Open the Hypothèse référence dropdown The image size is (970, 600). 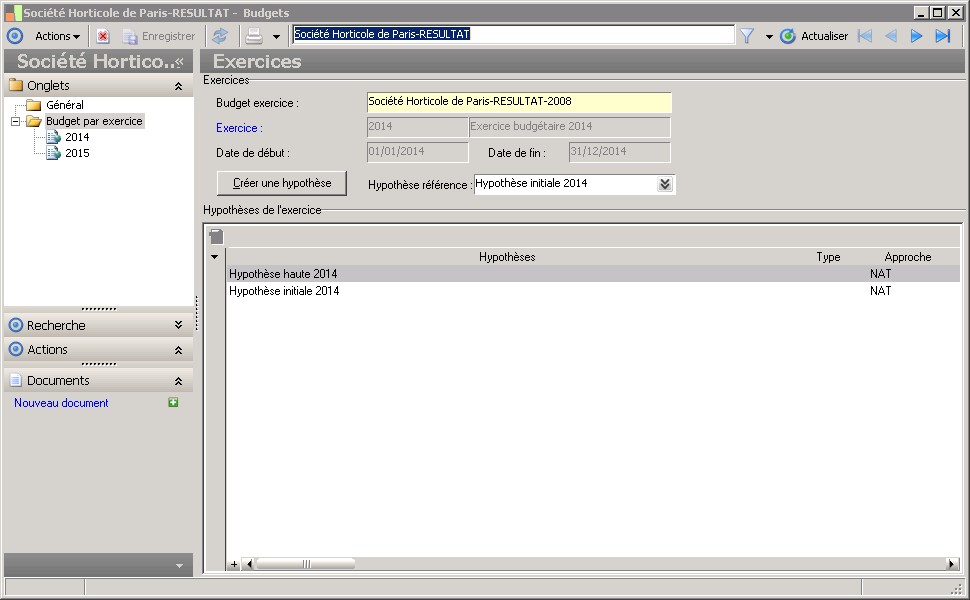click(665, 184)
